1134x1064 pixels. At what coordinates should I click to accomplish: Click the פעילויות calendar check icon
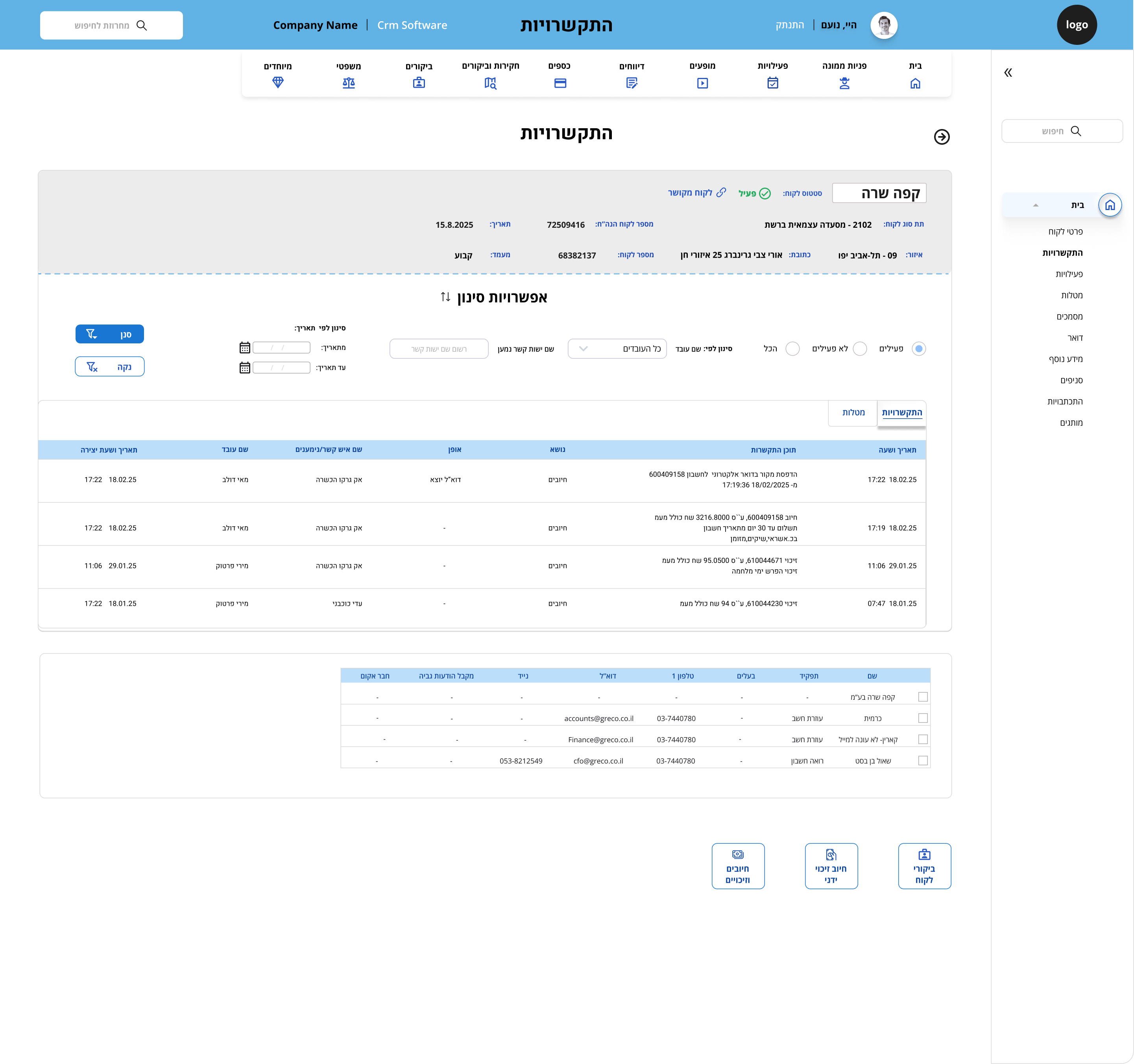(x=772, y=83)
